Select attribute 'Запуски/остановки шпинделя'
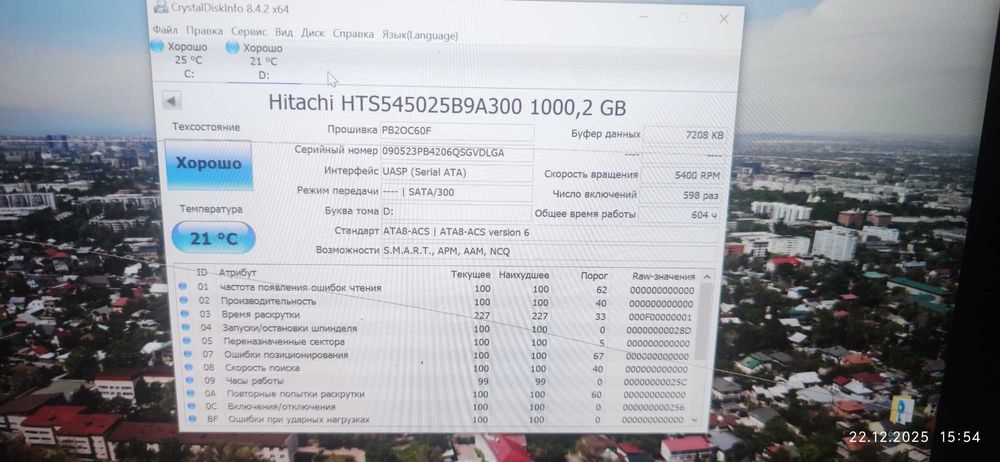This screenshot has height=462, width=1000. point(290,328)
